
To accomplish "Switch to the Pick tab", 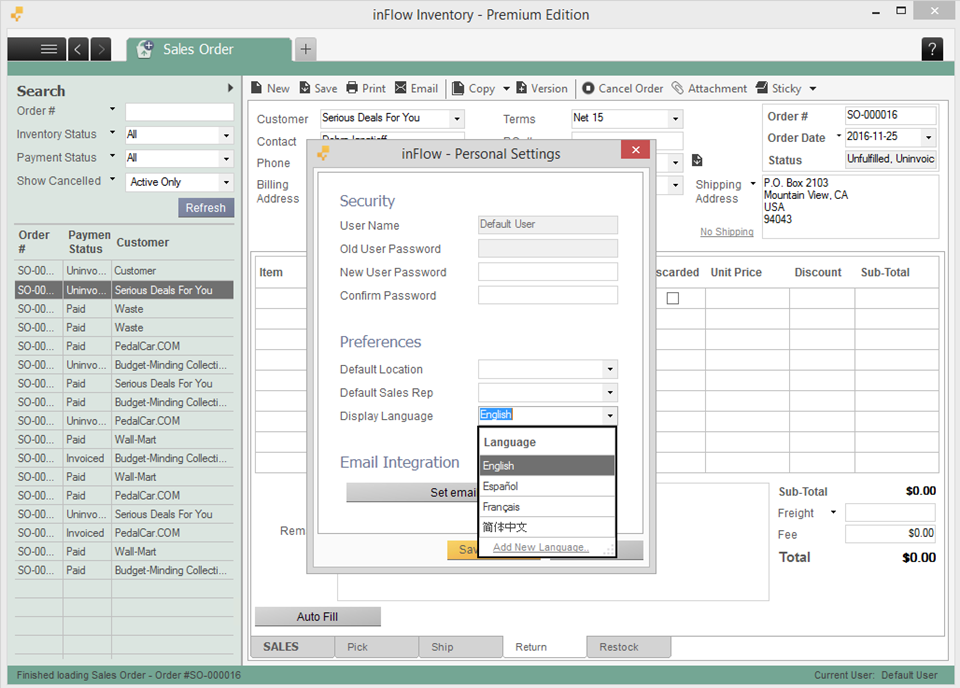I will [377, 647].
